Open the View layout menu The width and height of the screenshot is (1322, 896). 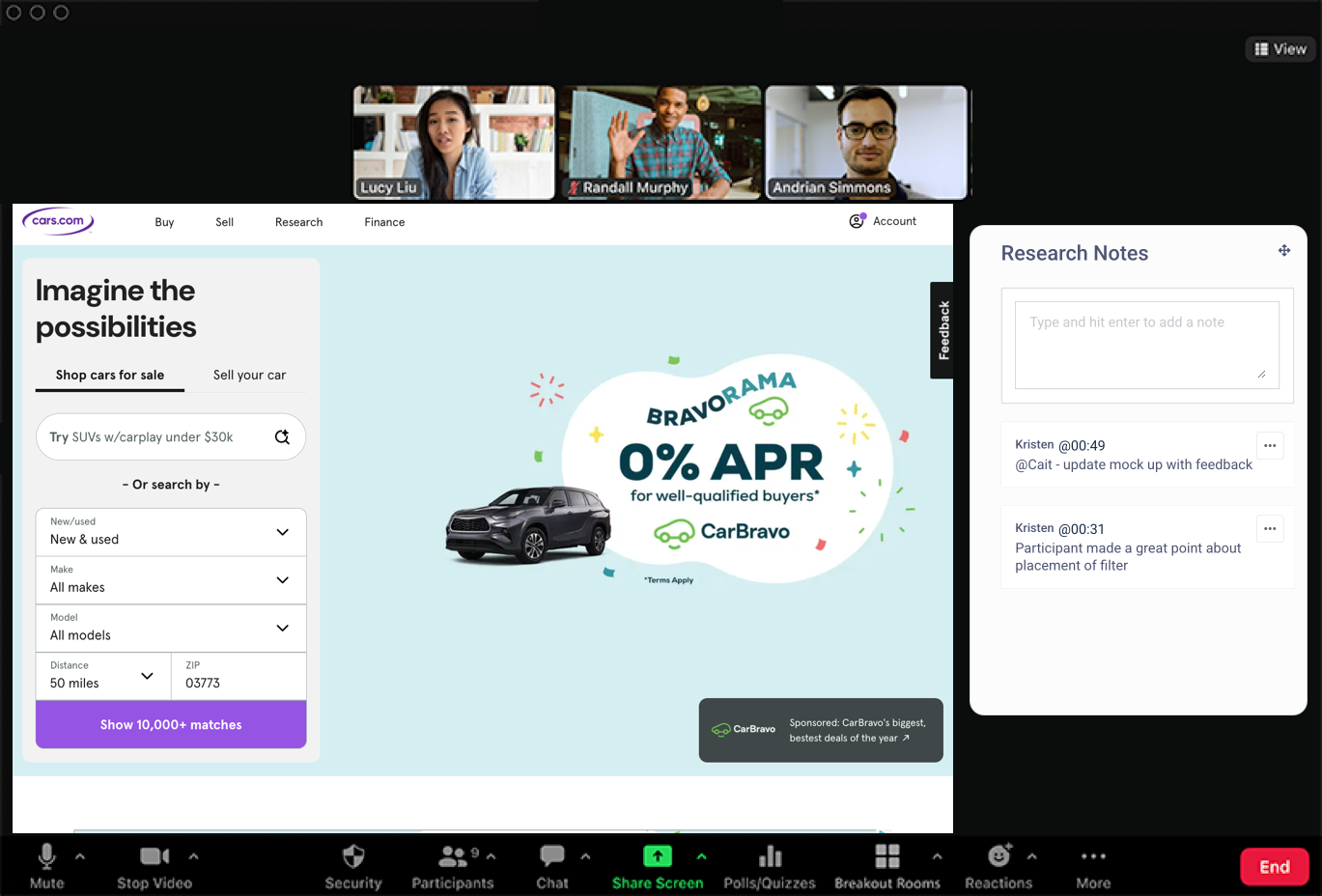click(x=1280, y=49)
